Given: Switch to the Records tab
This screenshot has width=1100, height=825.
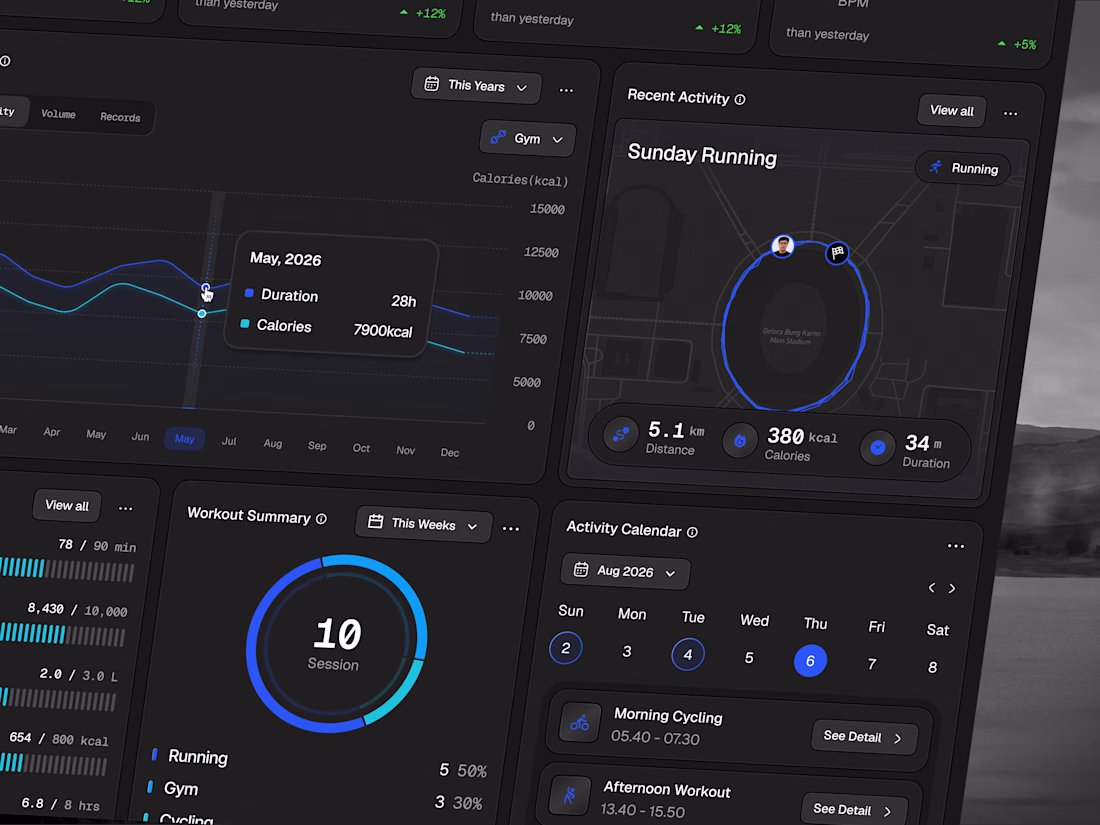Looking at the screenshot, I should tap(120, 117).
